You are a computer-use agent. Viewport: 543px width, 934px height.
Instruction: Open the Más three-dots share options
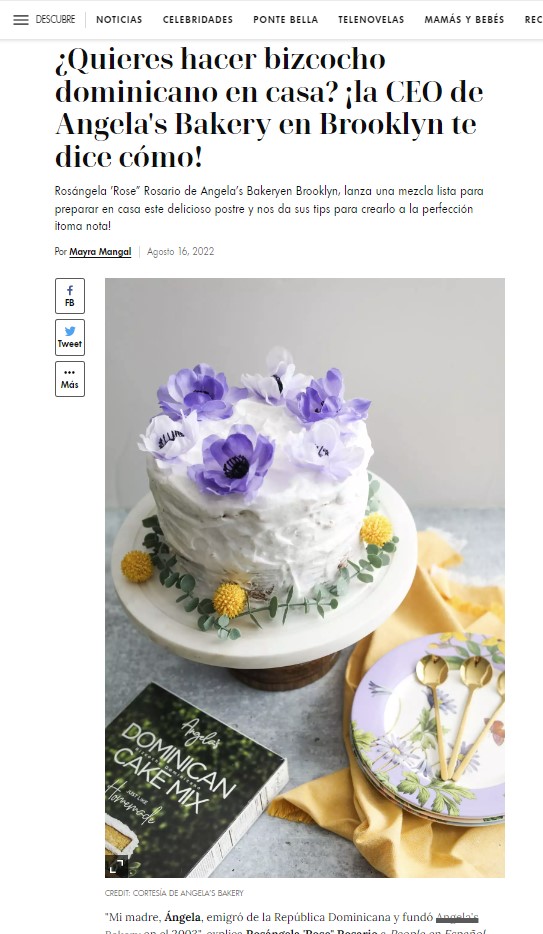[x=70, y=379]
